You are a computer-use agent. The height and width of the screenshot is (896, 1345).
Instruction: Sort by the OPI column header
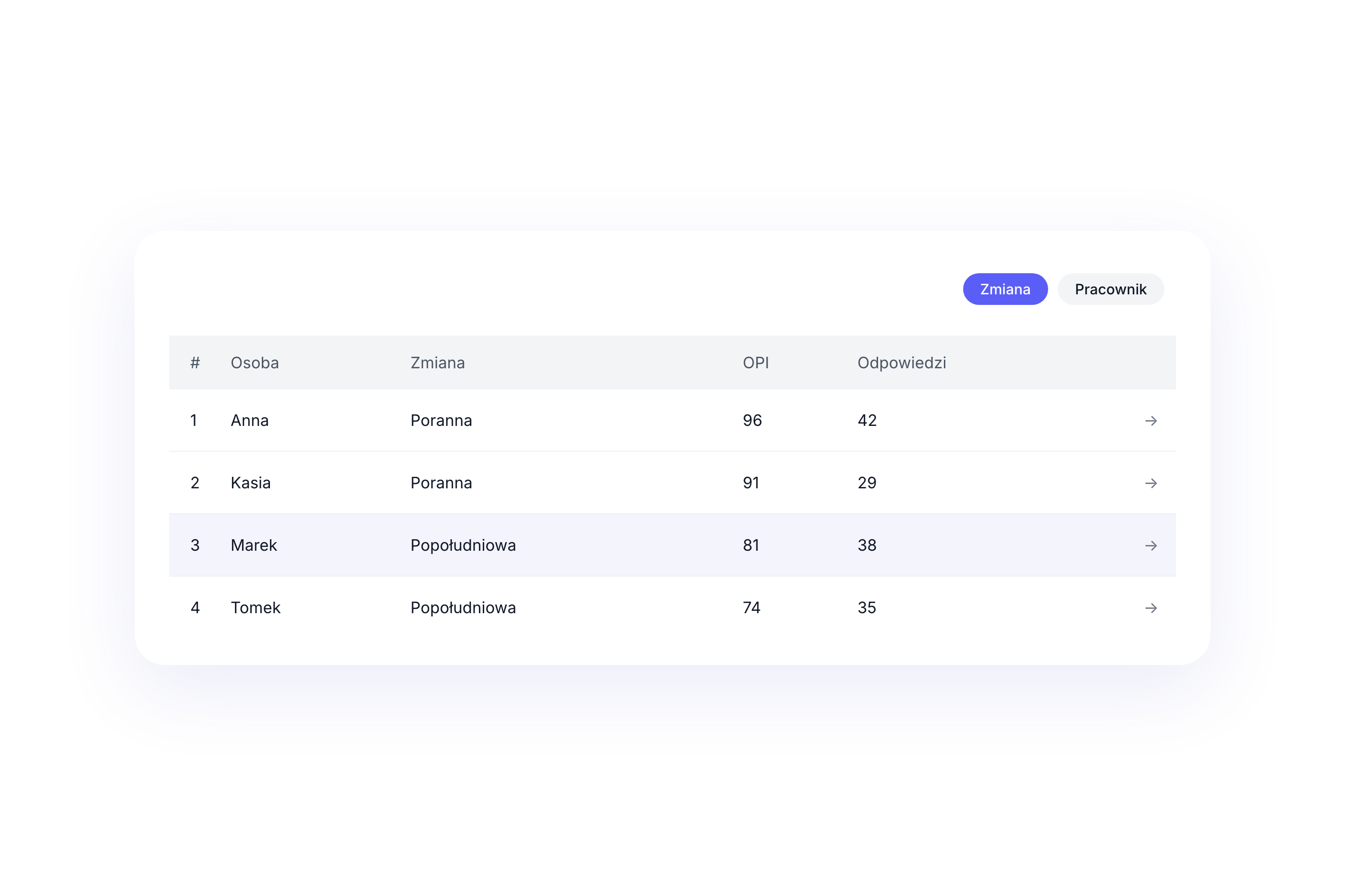pos(755,363)
